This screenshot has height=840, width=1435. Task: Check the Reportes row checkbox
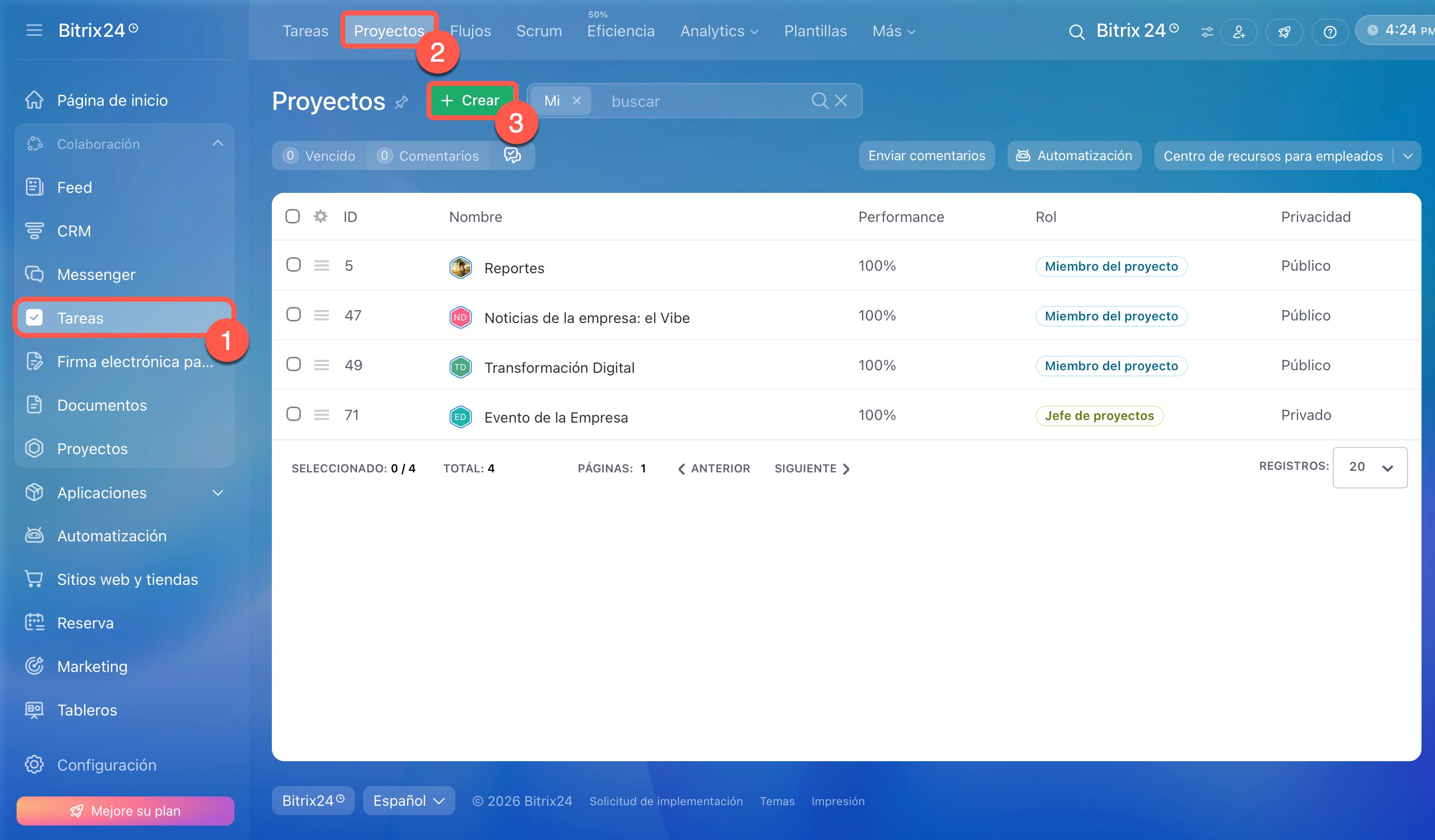click(293, 264)
